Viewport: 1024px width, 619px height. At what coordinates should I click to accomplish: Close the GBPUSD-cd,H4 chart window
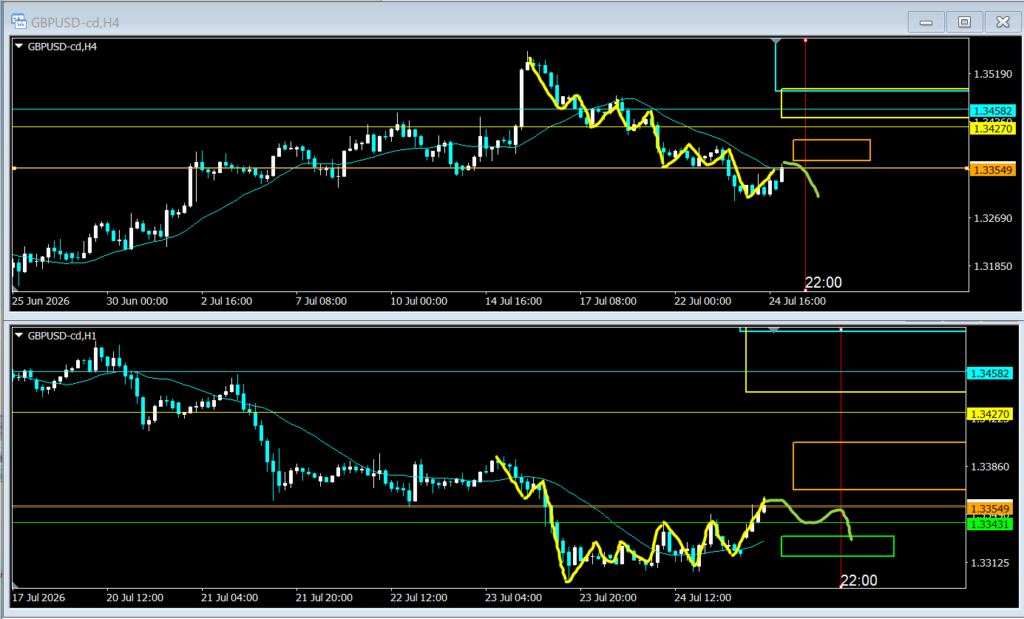(1003, 22)
